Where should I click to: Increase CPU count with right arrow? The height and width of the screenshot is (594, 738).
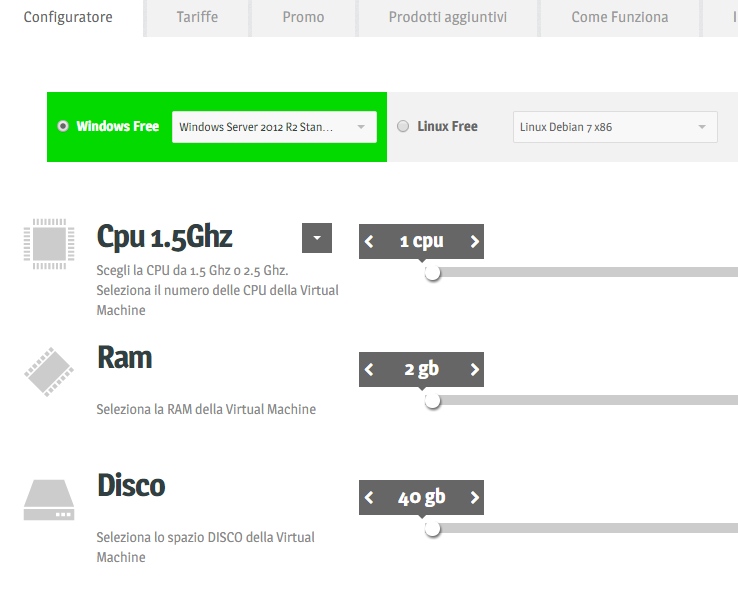pyautogui.click(x=474, y=241)
